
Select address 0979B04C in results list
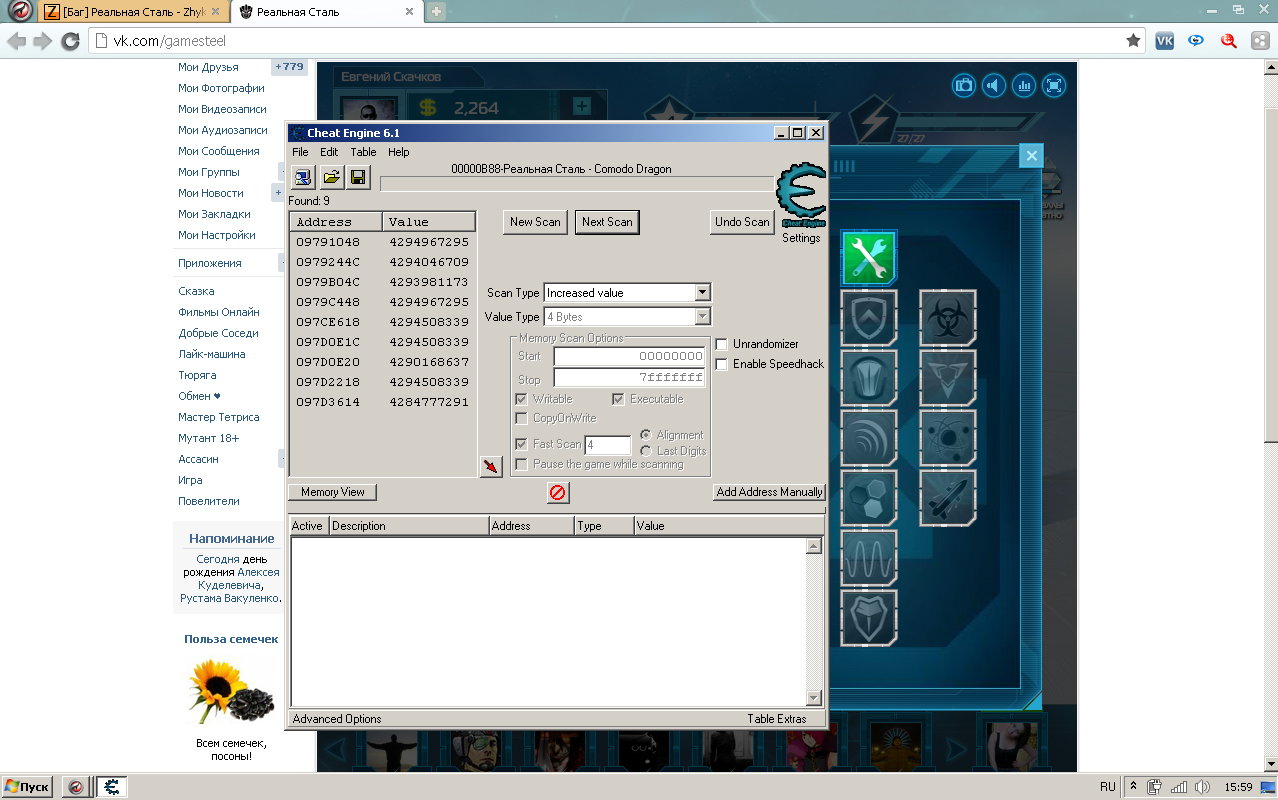328,282
